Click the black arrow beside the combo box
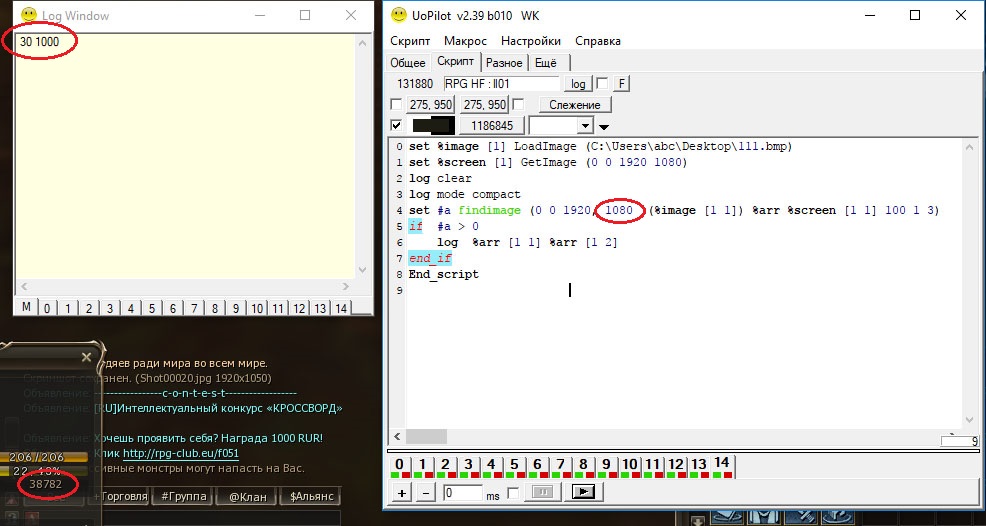Image resolution: width=986 pixels, height=526 pixels. (x=604, y=126)
